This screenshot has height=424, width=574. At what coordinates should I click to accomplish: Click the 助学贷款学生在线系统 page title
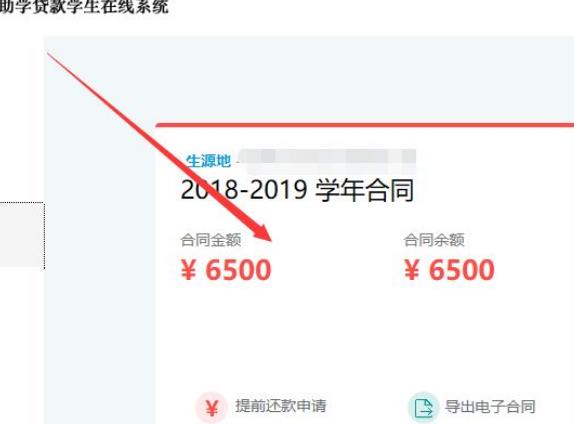pyautogui.click(x=84, y=7)
